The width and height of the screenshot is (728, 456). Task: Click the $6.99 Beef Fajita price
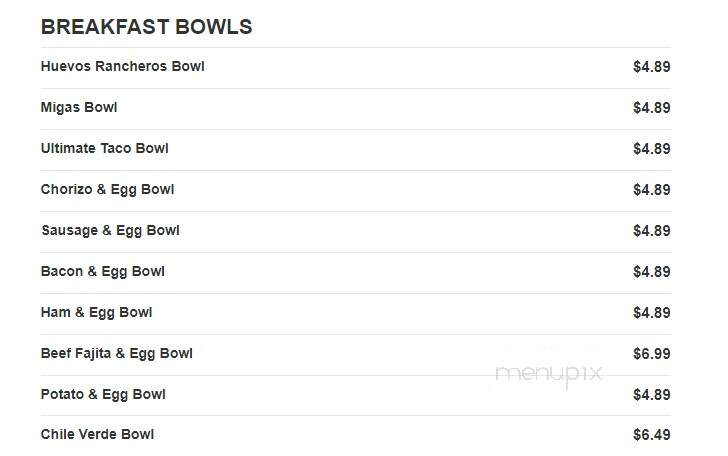652,354
